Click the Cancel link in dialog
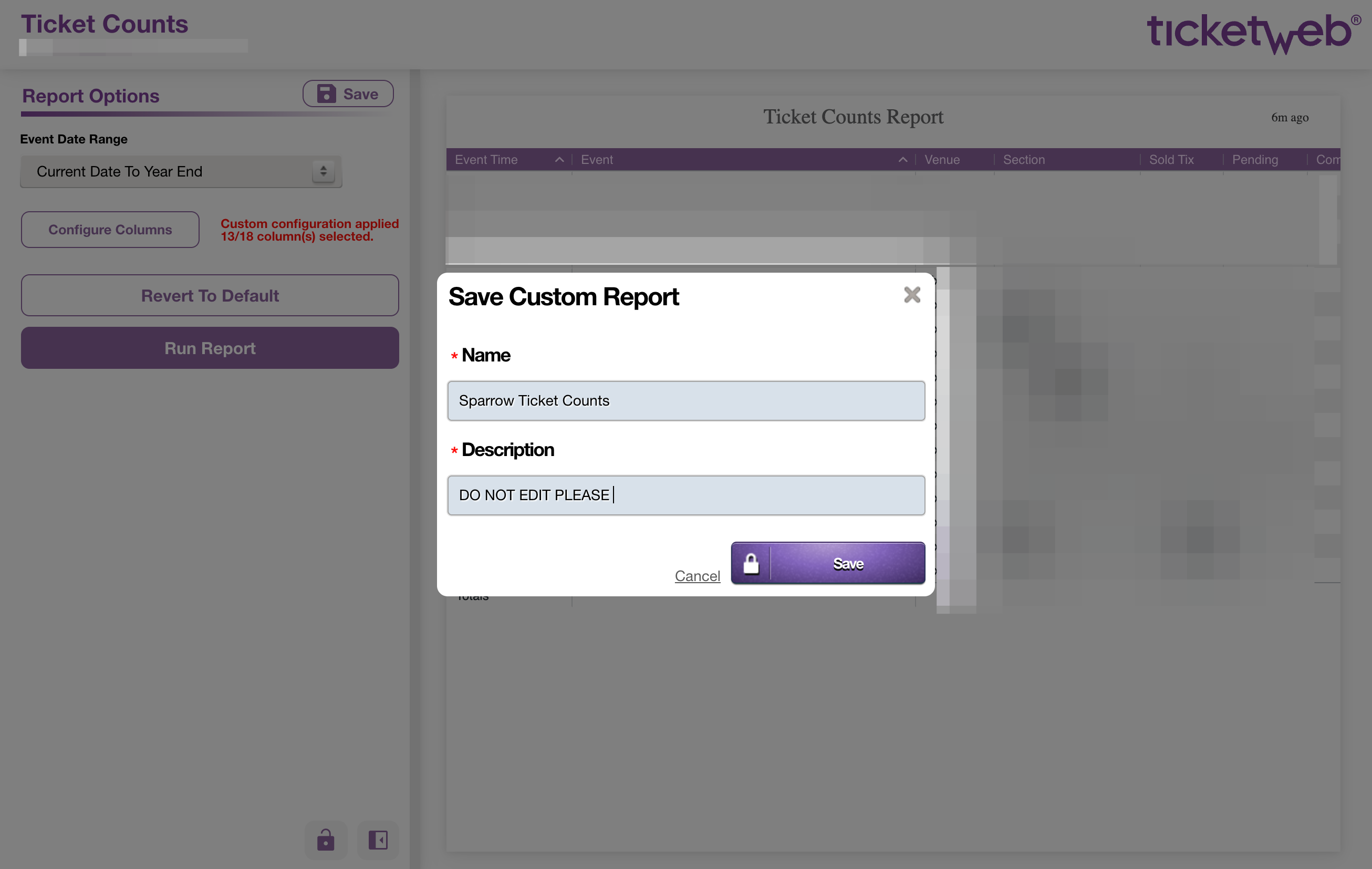This screenshot has width=1372, height=869. (x=698, y=576)
